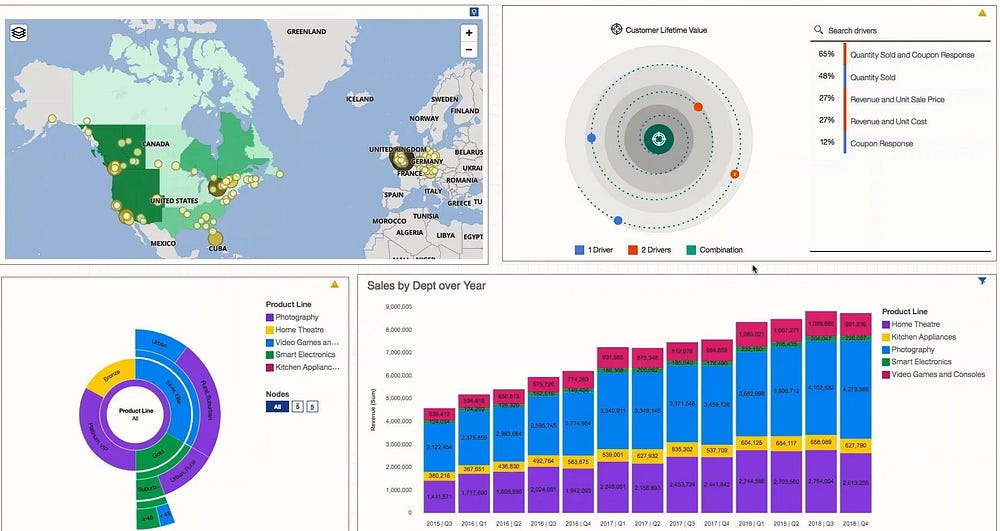This screenshot has width=1000, height=531.
Task: Click the blue map pin icon above the map
Action: [x=474, y=12]
